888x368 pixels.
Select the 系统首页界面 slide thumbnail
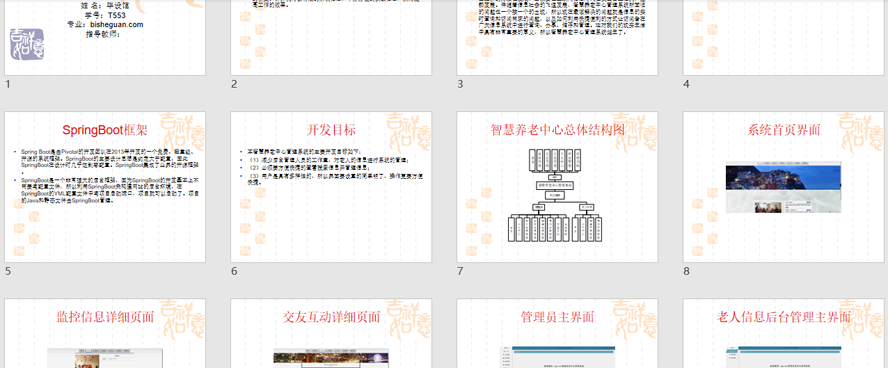pyautogui.click(x=784, y=187)
